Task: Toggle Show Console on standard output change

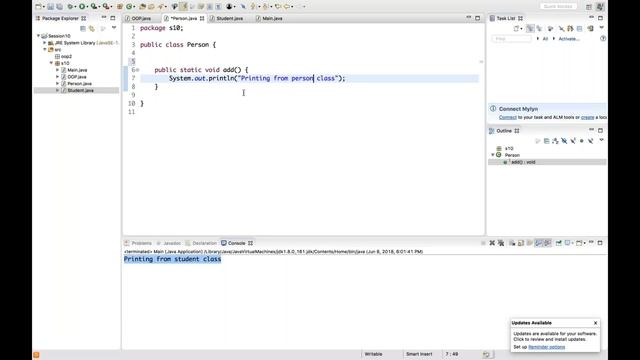Action: (x=538, y=243)
